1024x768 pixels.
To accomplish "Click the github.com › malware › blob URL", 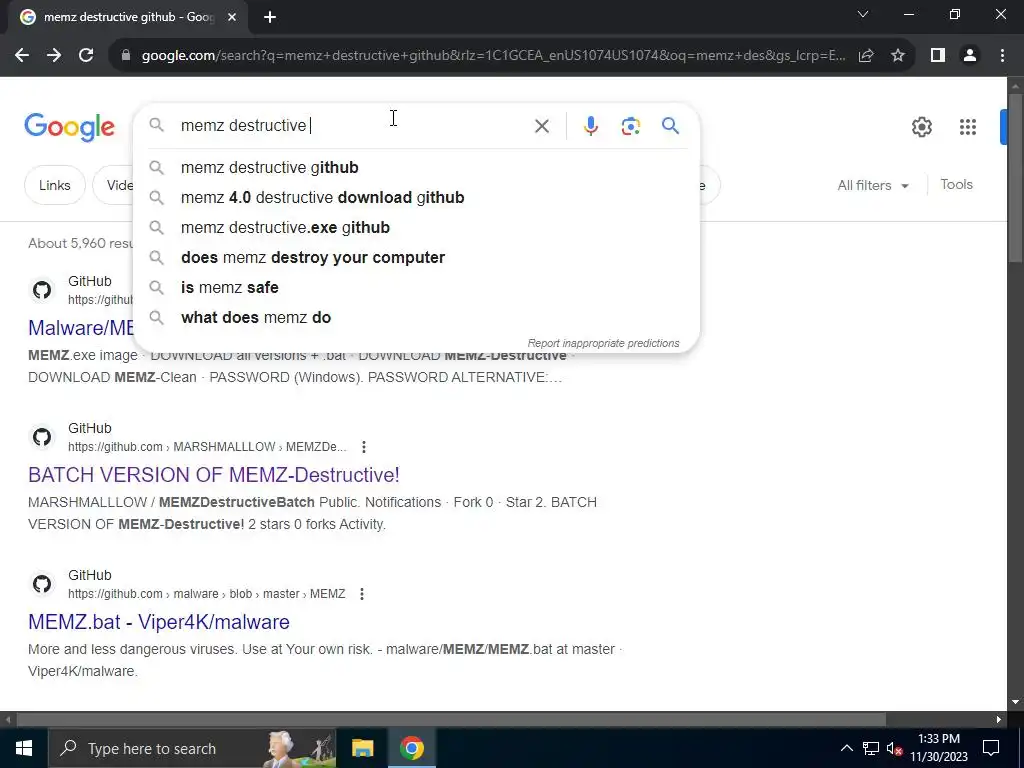I will point(206,594).
